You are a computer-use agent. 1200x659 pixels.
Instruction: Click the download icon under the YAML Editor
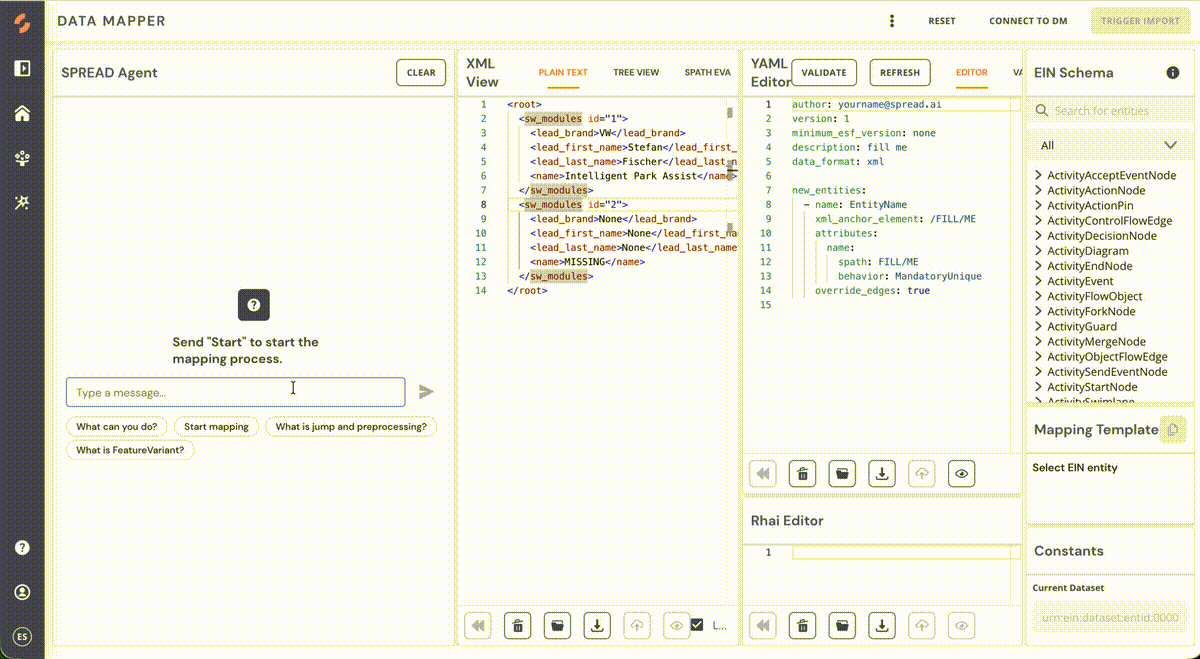(x=882, y=474)
